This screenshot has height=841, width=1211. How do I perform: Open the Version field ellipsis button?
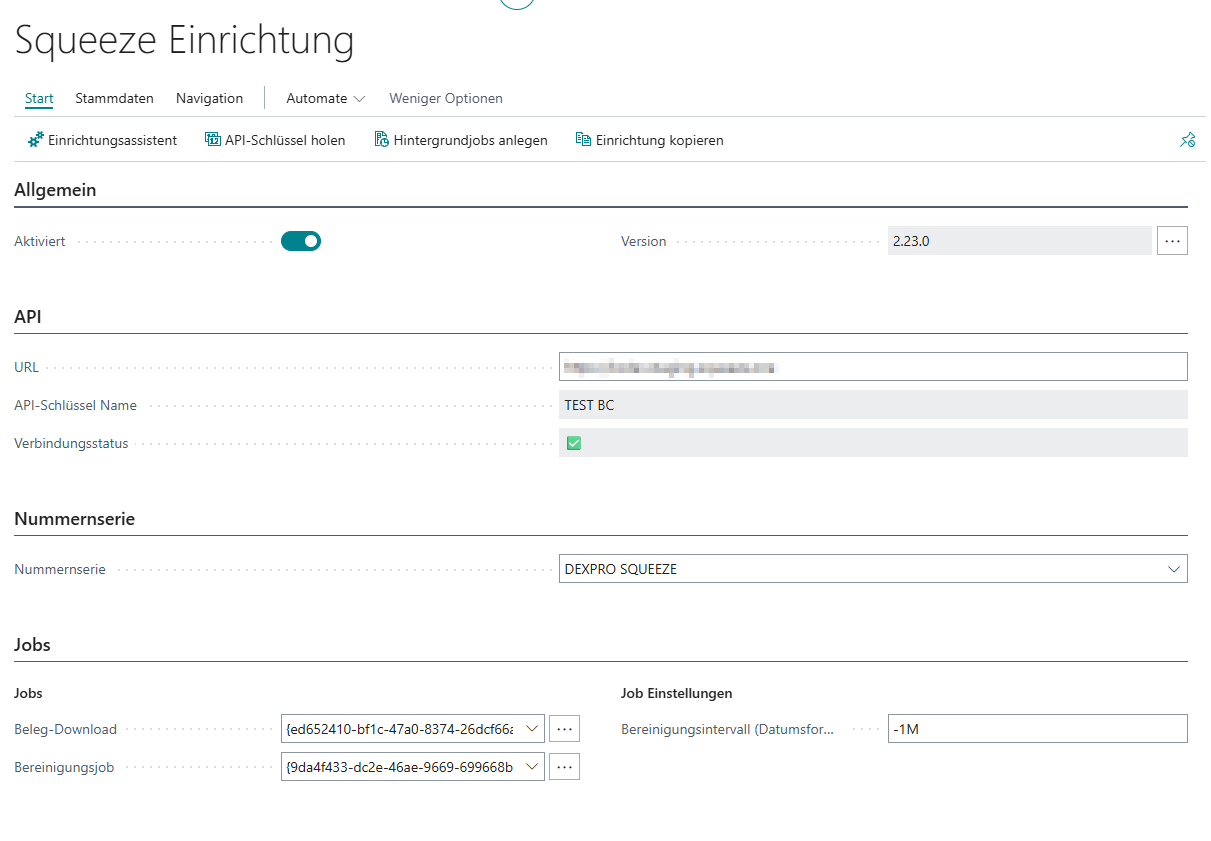(1172, 241)
